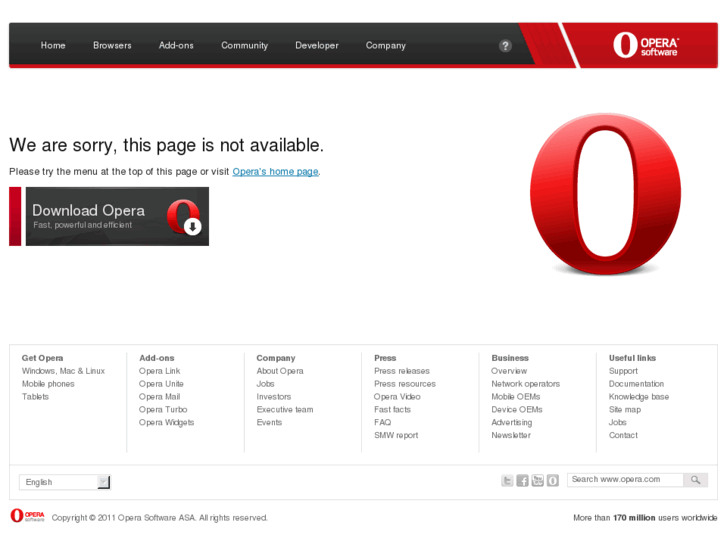Open the Add-ons menu item

pos(176,45)
